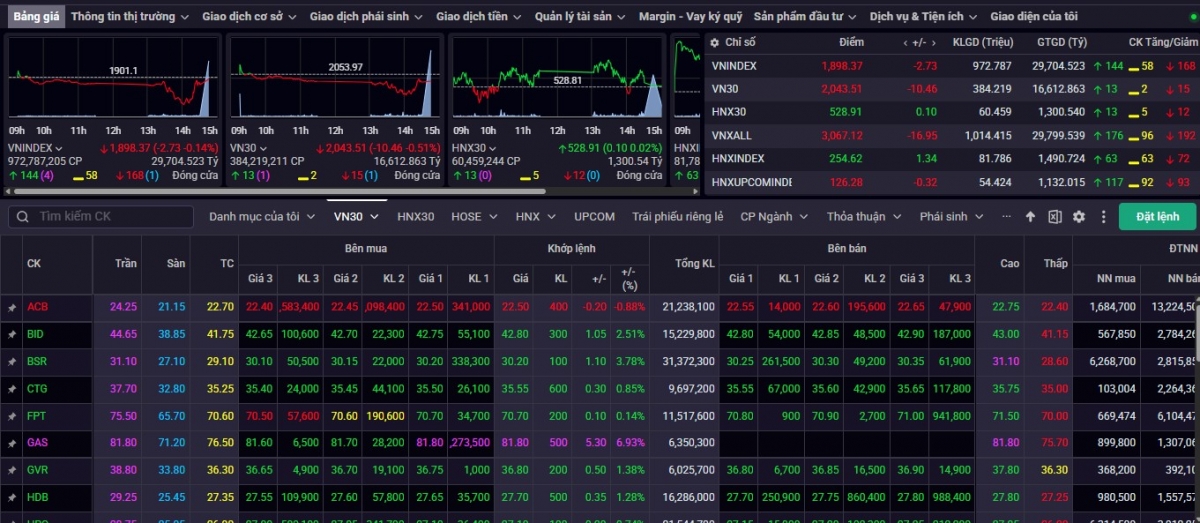
Task: Open the Thỏa thuận dropdown
Action: 864,216
